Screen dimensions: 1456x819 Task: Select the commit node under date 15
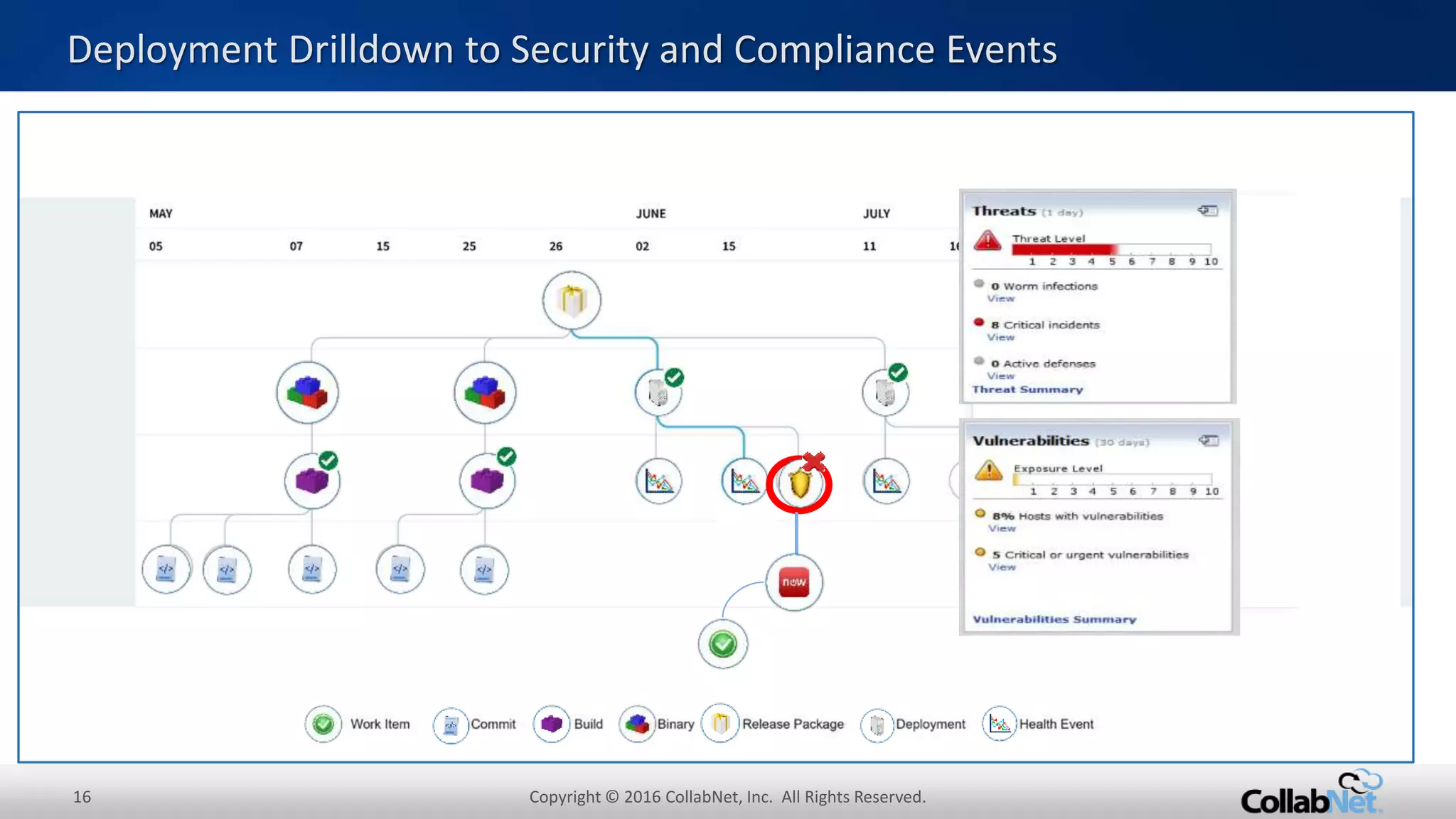click(x=400, y=569)
